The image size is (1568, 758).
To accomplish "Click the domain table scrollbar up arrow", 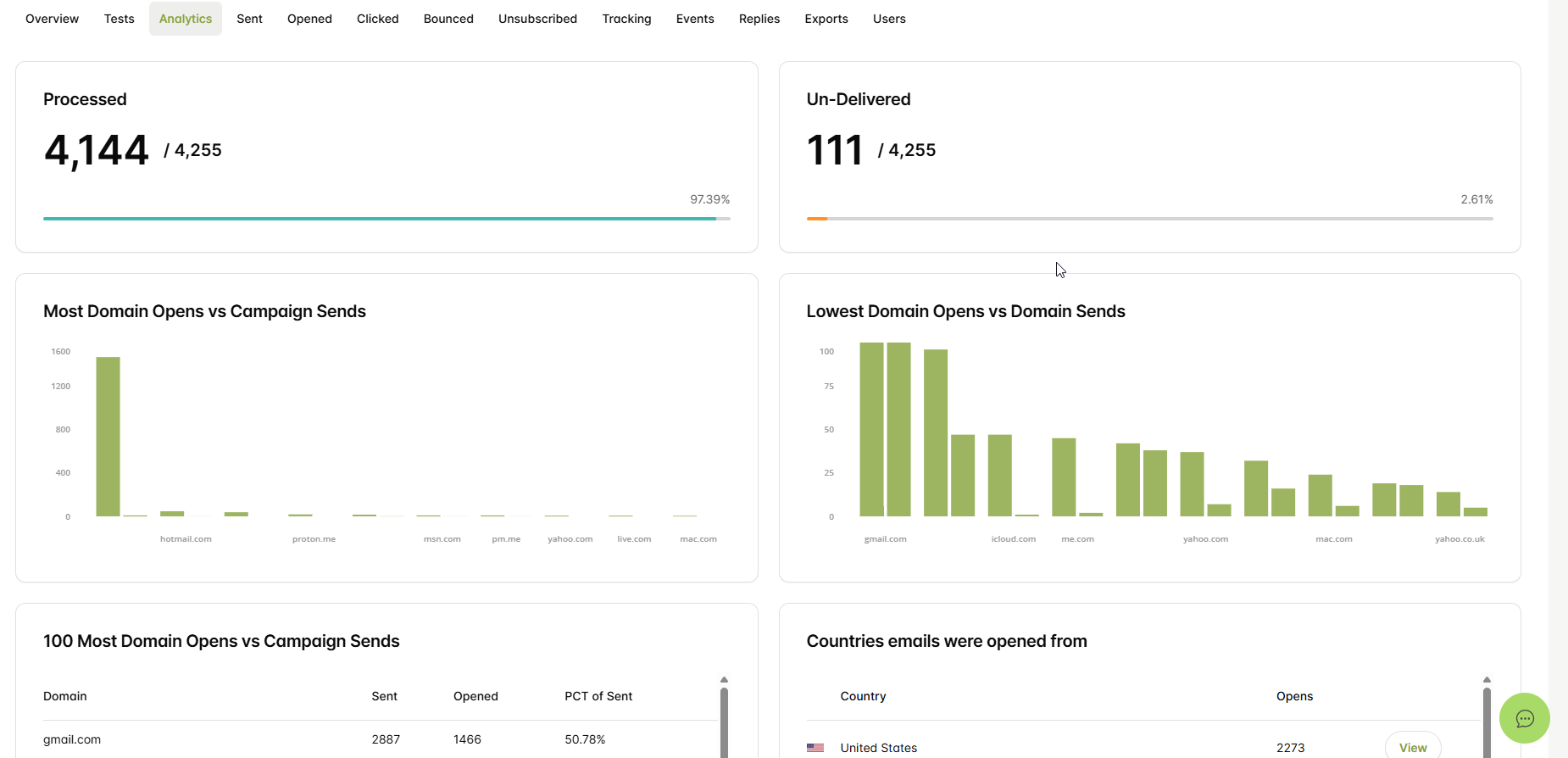I will click(724, 680).
